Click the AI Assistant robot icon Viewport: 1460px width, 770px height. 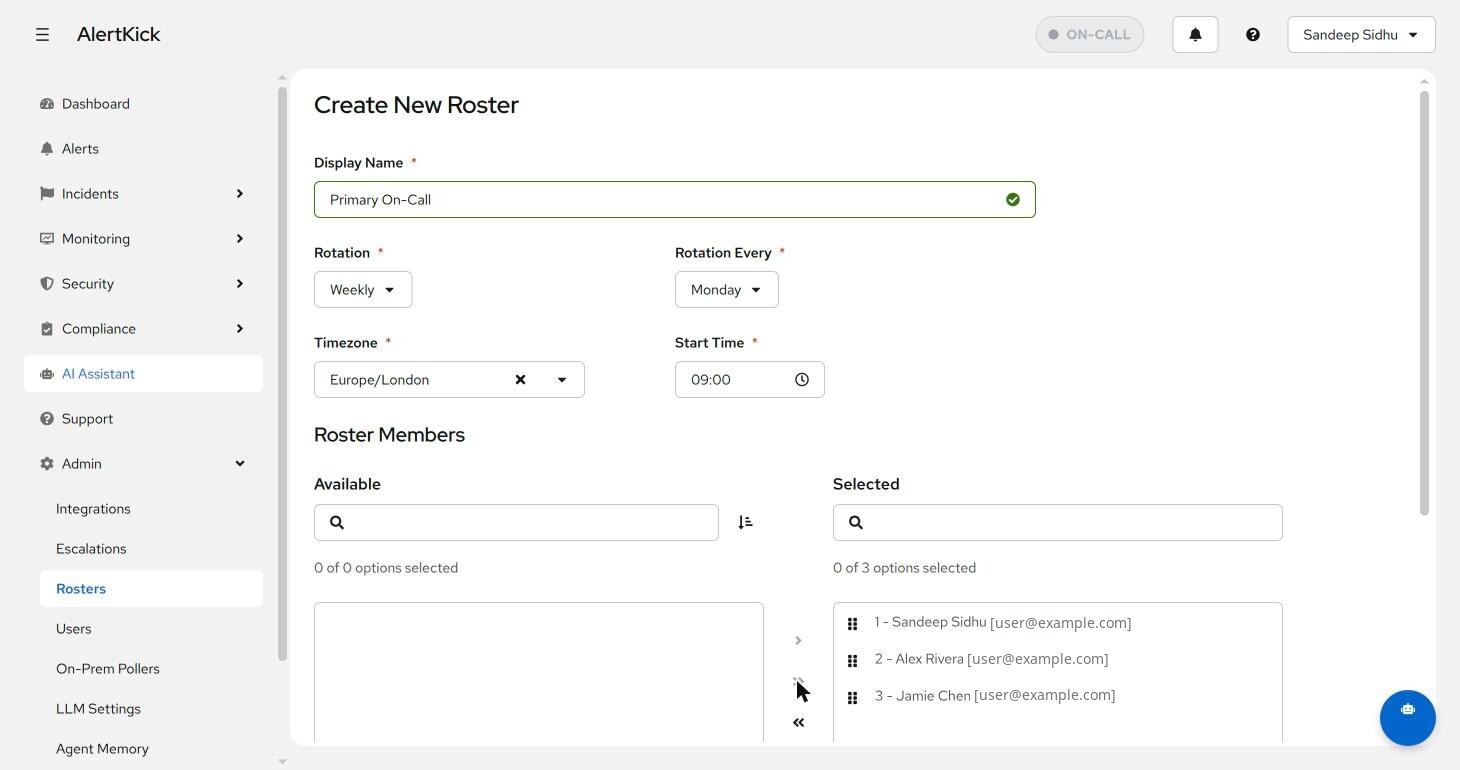click(47, 374)
